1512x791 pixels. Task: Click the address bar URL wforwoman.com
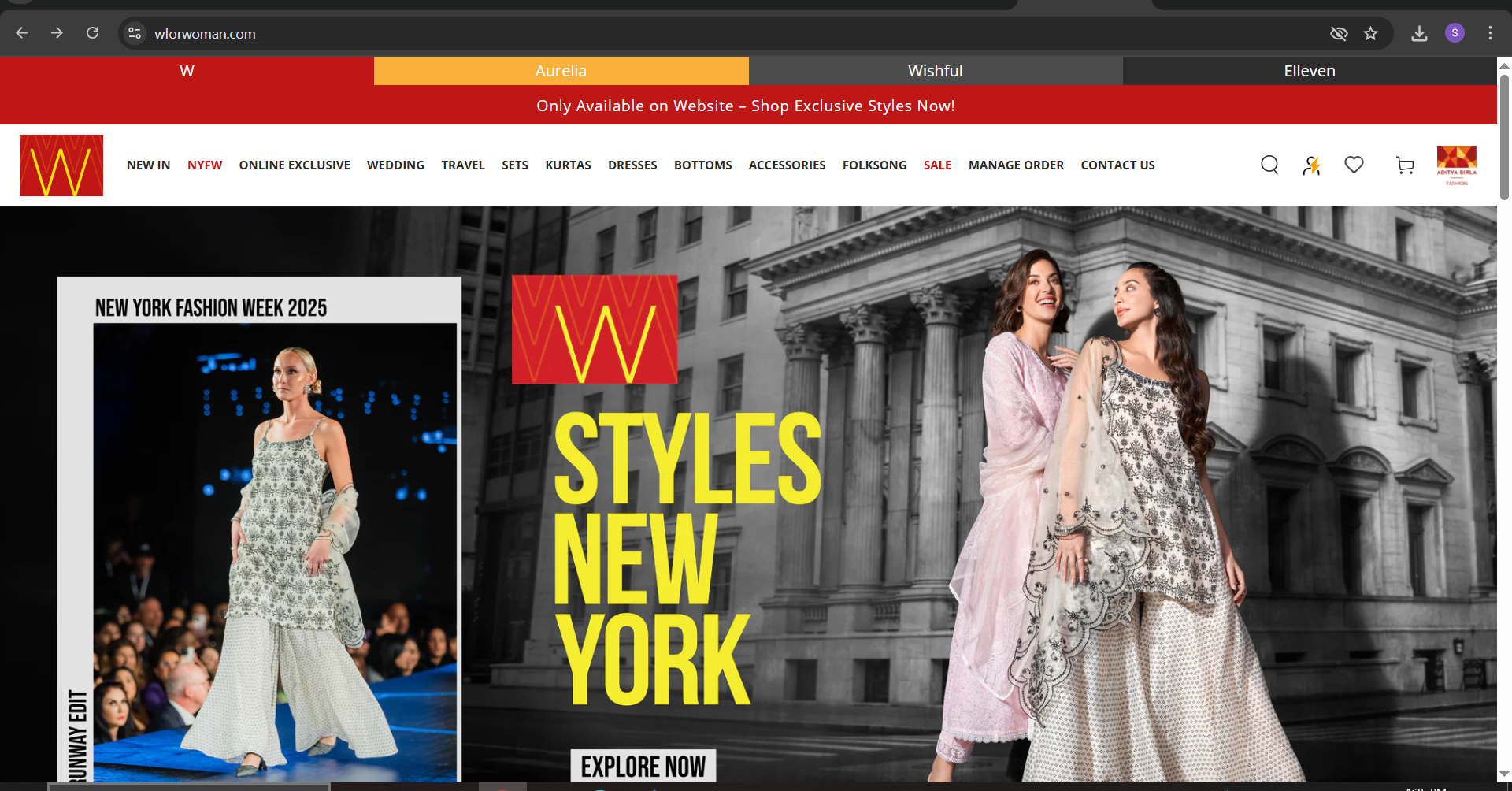tap(205, 34)
